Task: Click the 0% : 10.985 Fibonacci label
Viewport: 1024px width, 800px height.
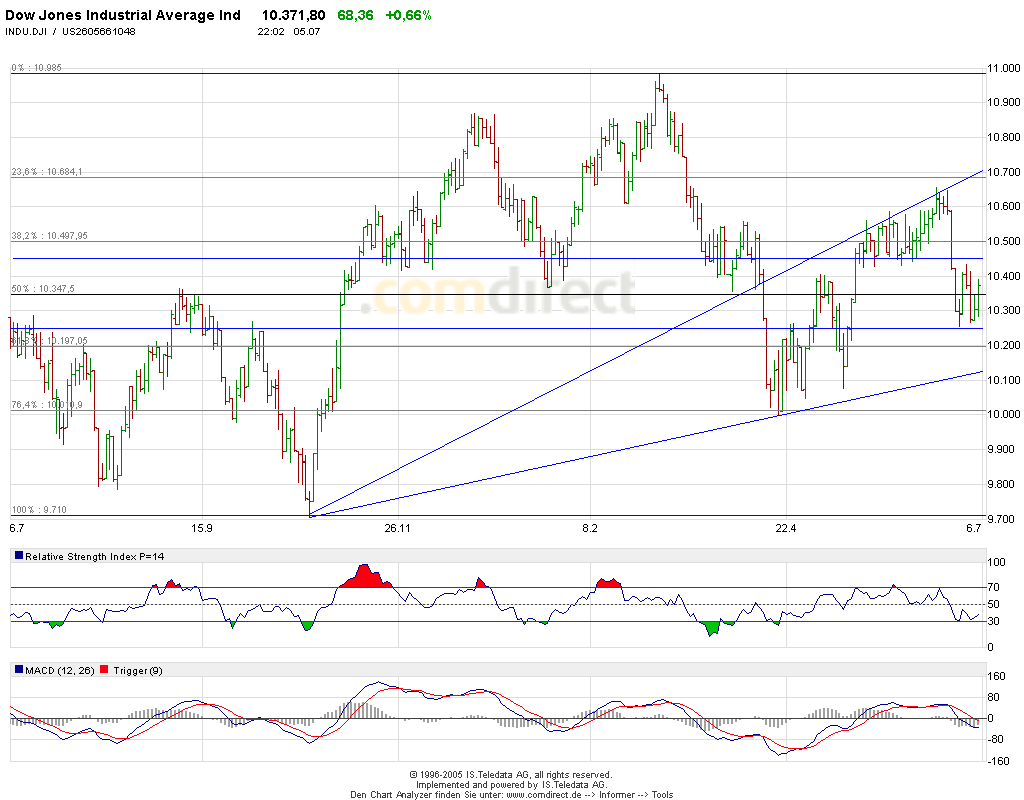Action: click(x=37, y=67)
